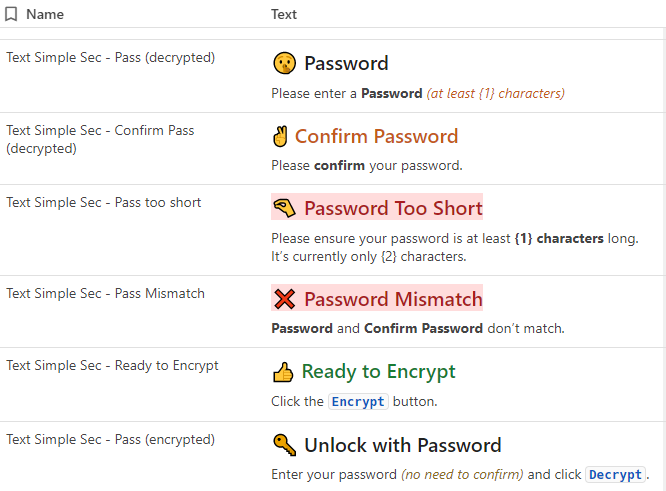The image size is (666, 491).
Task: Click the orange Confirm Password heading
Action: tap(376, 136)
